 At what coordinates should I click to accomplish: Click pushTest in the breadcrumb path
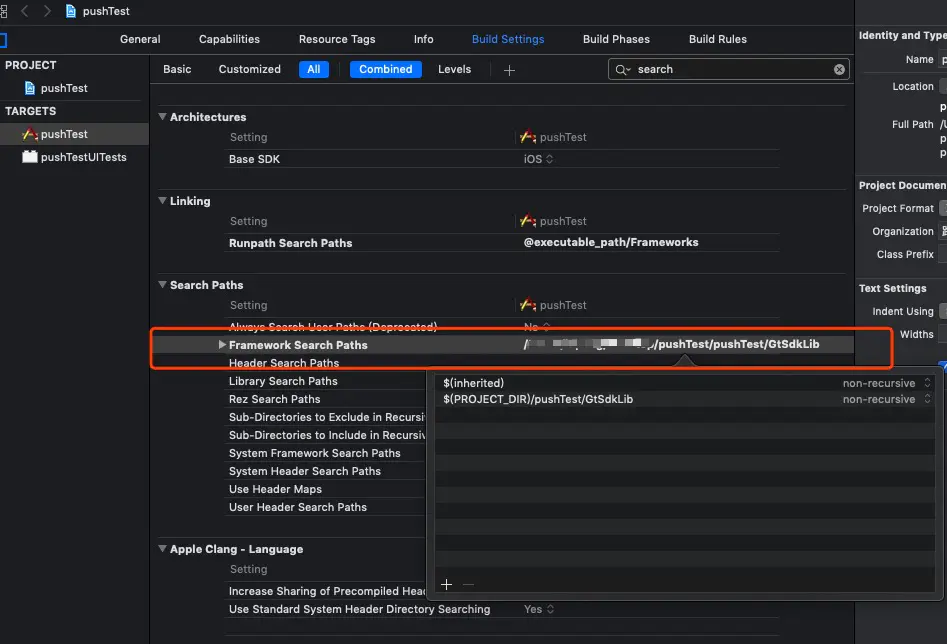106,11
